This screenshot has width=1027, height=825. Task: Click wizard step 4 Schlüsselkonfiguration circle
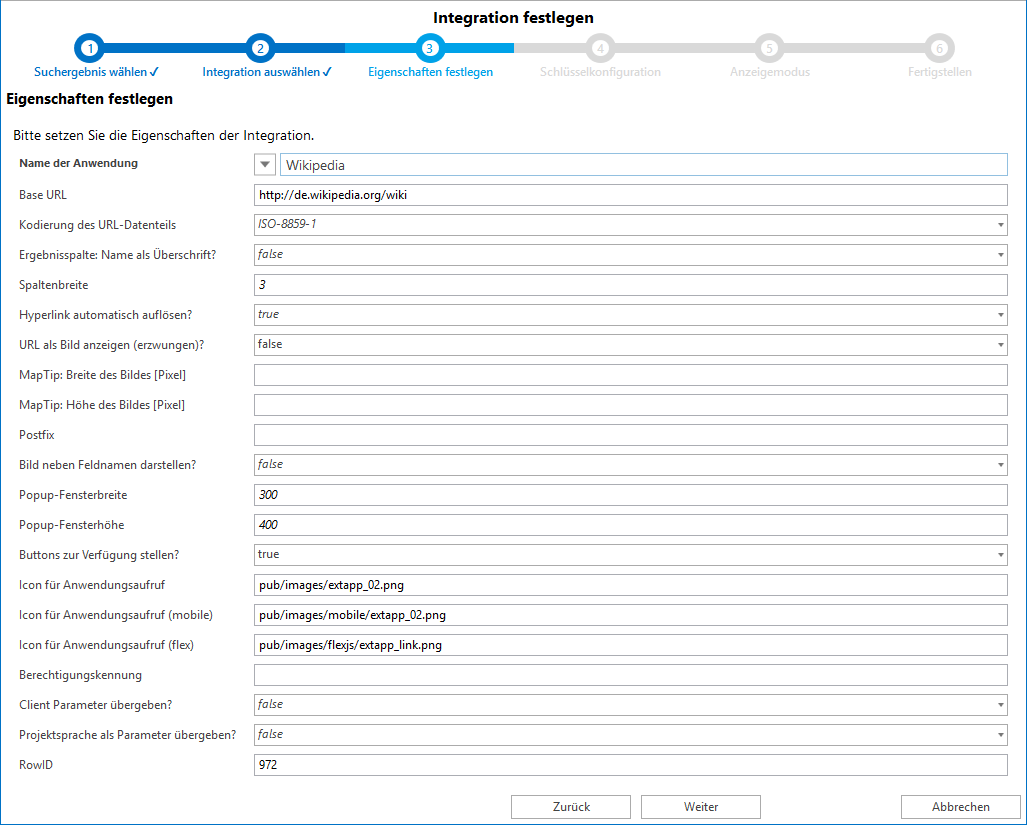click(600, 48)
